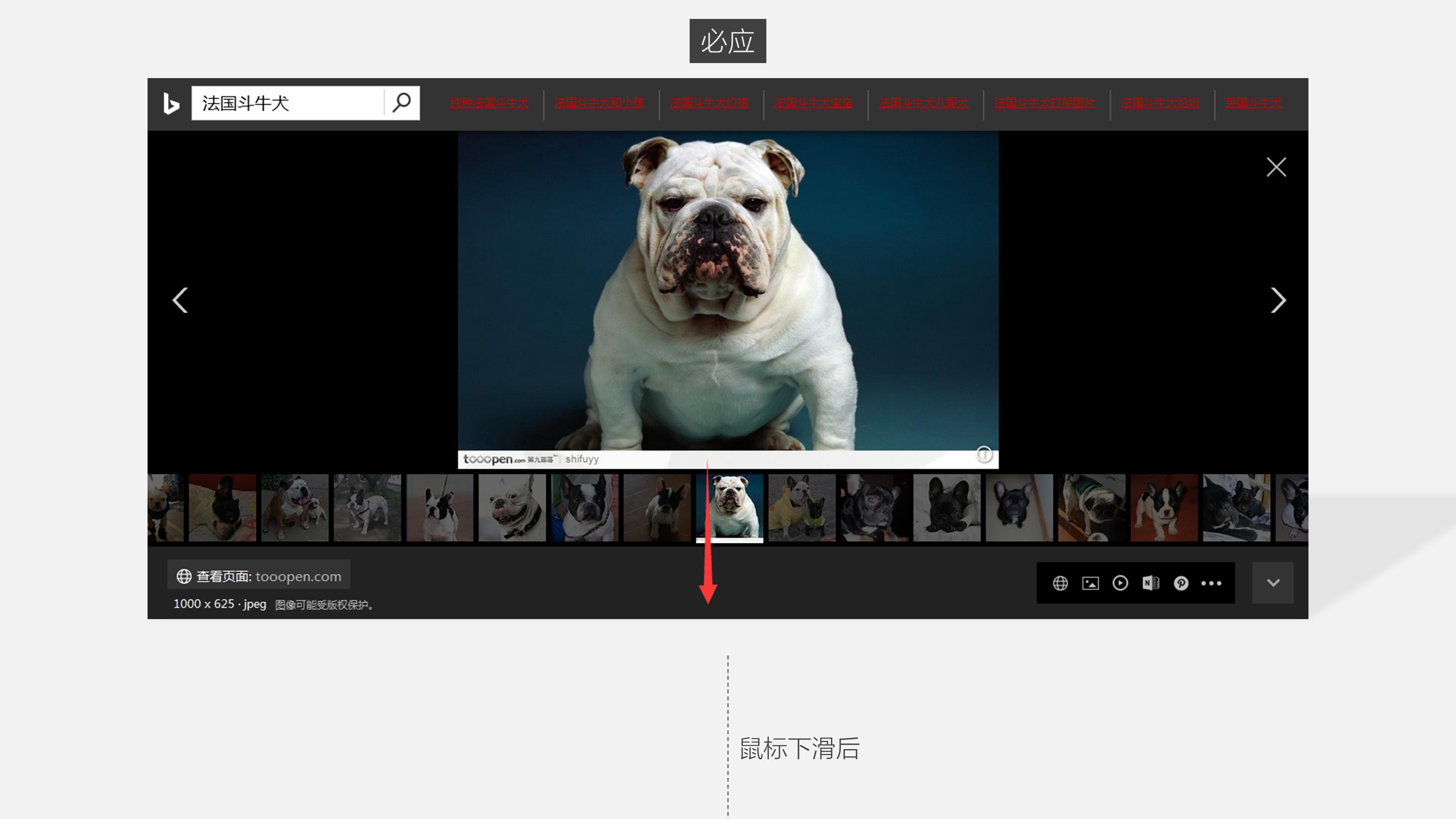Viewport: 1456px width, 819px height.
Task: Click the globe view-page icon in toolbar
Action: pos(1060,583)
